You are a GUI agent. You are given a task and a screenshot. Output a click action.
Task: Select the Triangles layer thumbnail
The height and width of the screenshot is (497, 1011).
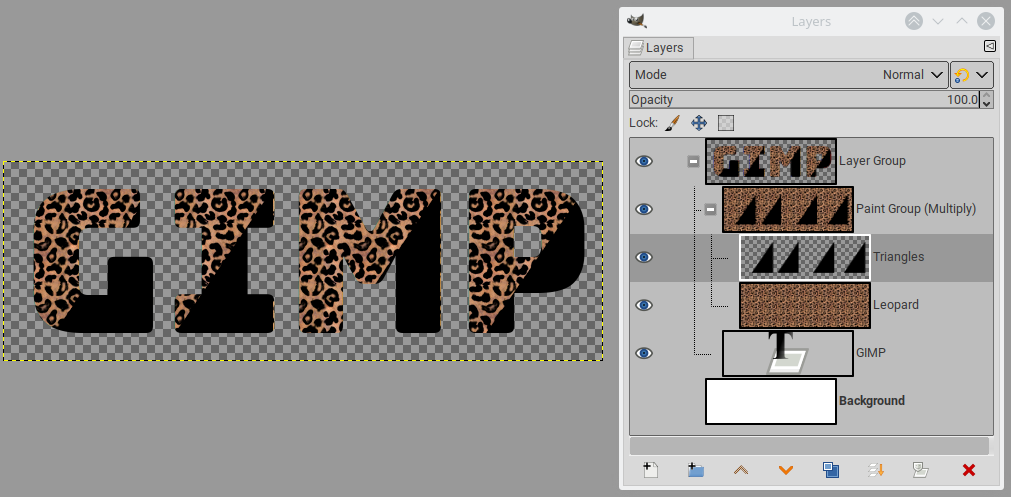(805, 257)
